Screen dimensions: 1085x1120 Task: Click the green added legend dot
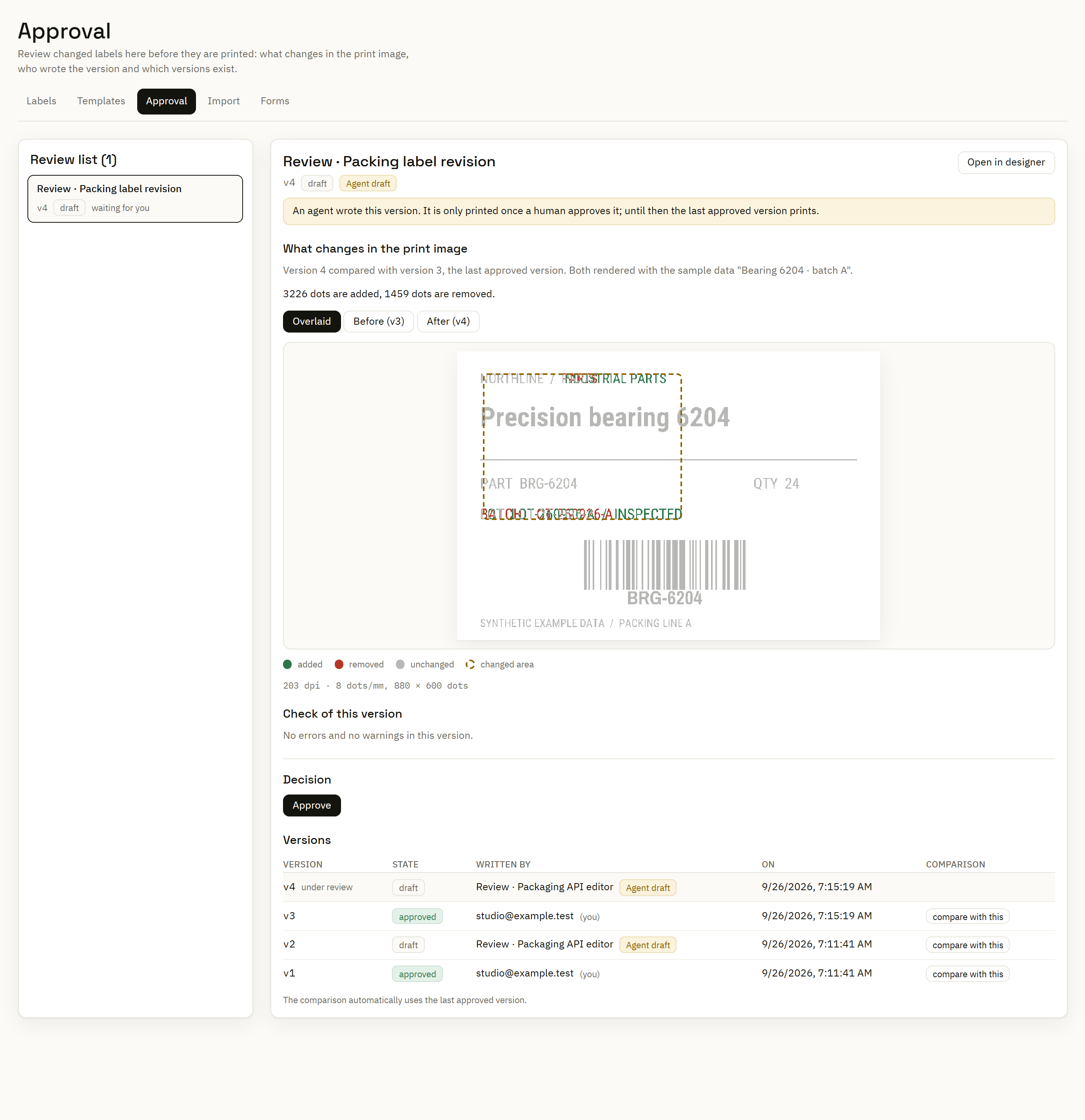[287, 664]
